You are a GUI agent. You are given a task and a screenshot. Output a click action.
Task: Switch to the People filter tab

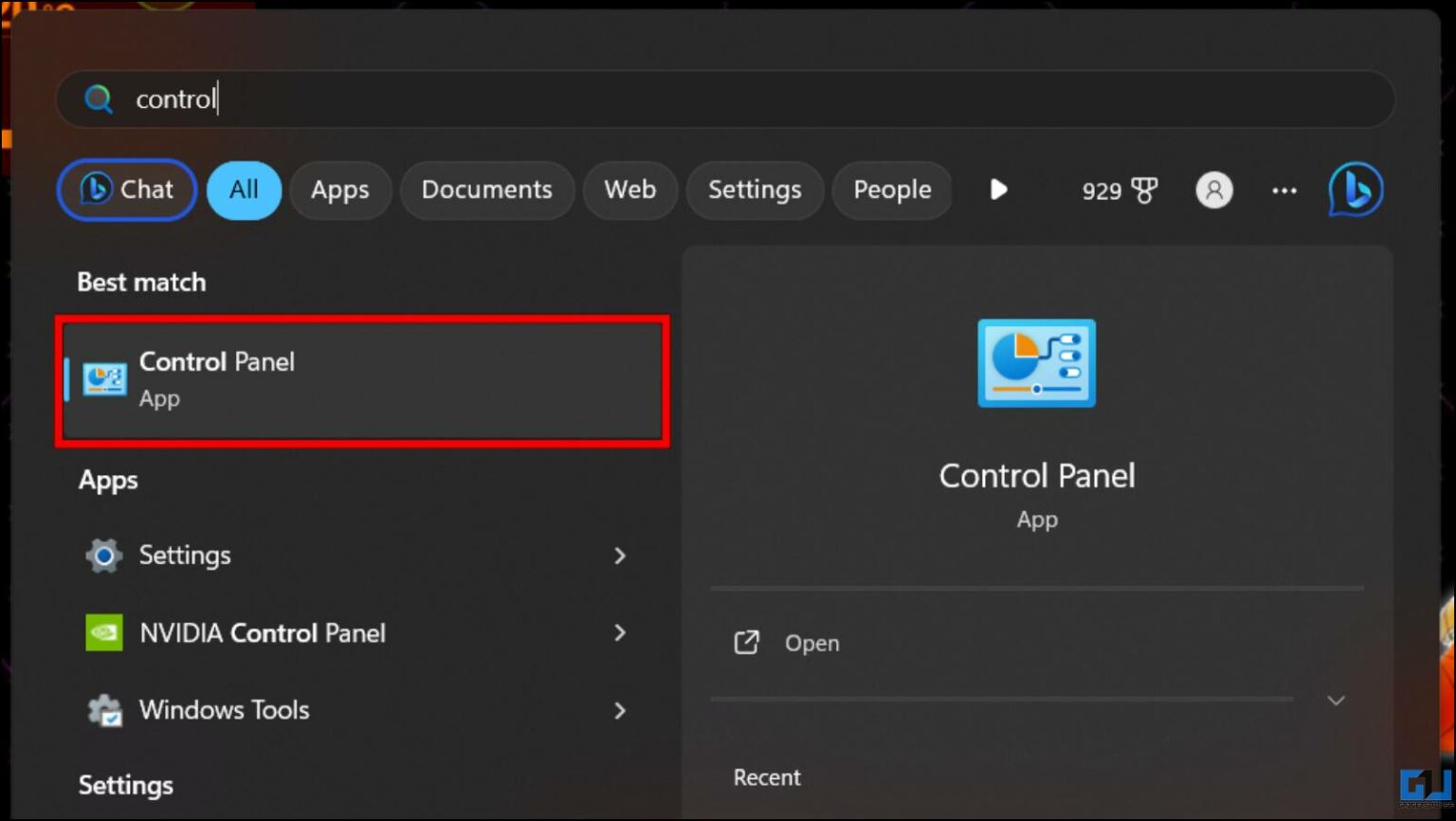891,190
